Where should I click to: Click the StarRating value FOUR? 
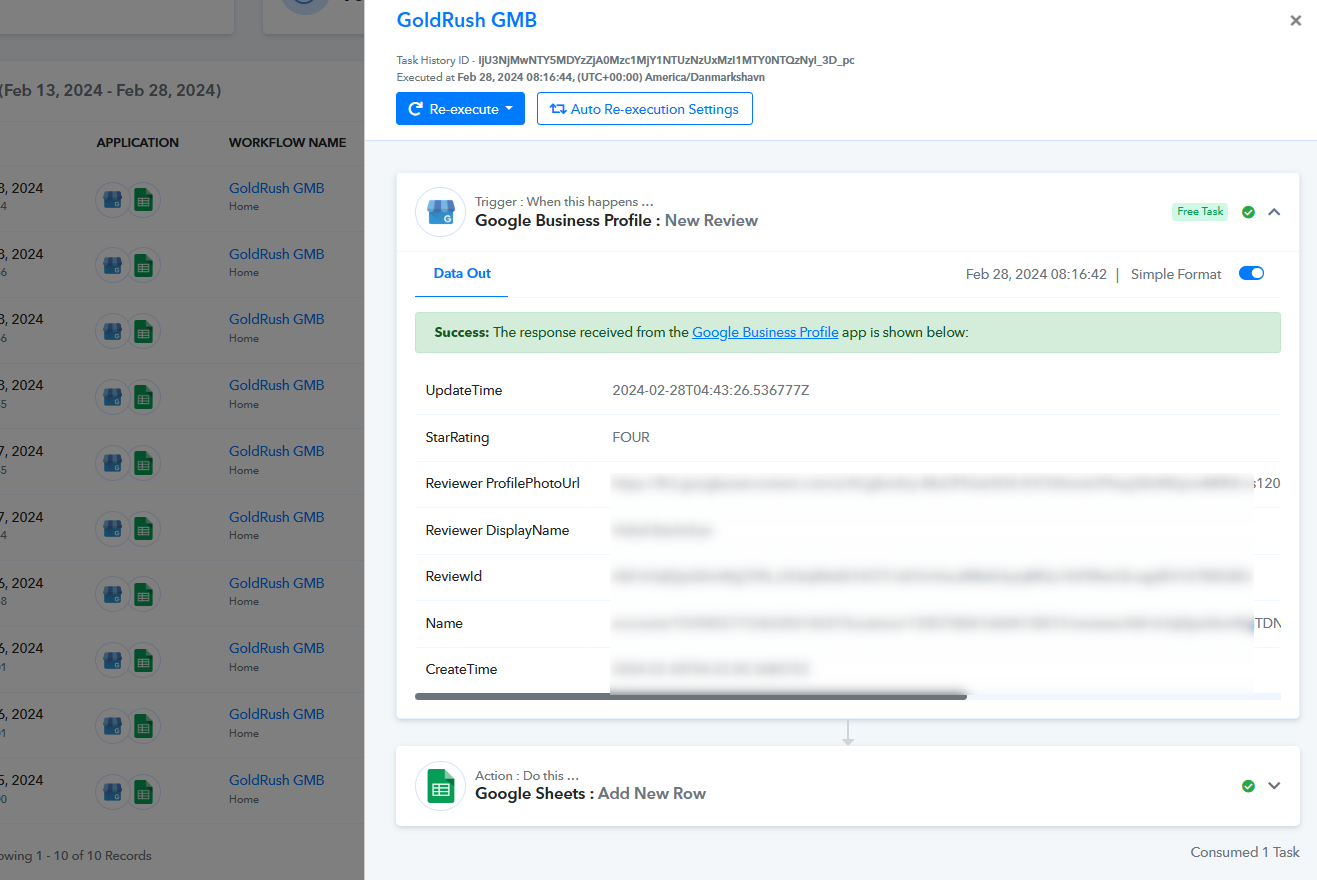click(x=631, y=437)
